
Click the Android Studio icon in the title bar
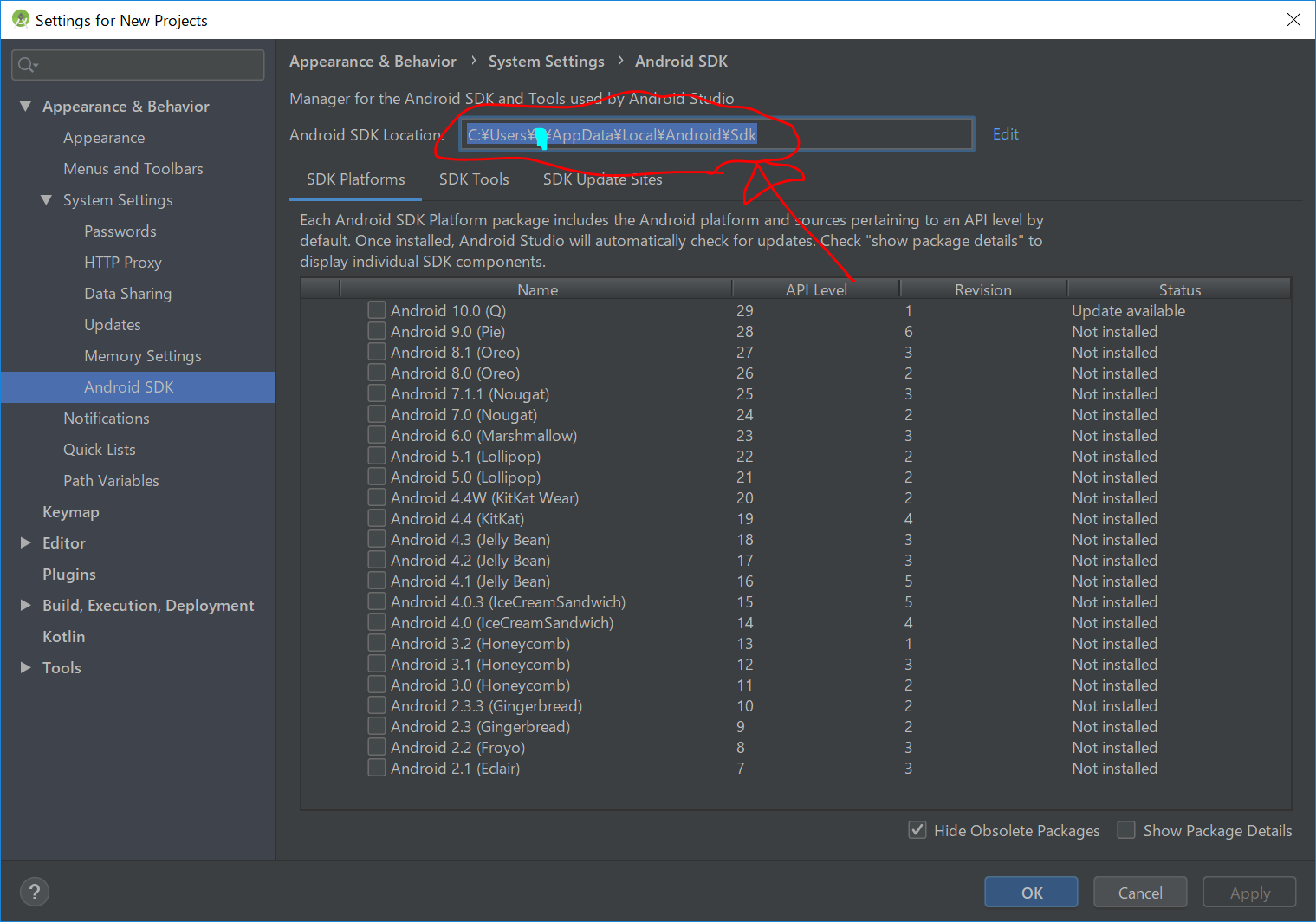tap(20, 19)
